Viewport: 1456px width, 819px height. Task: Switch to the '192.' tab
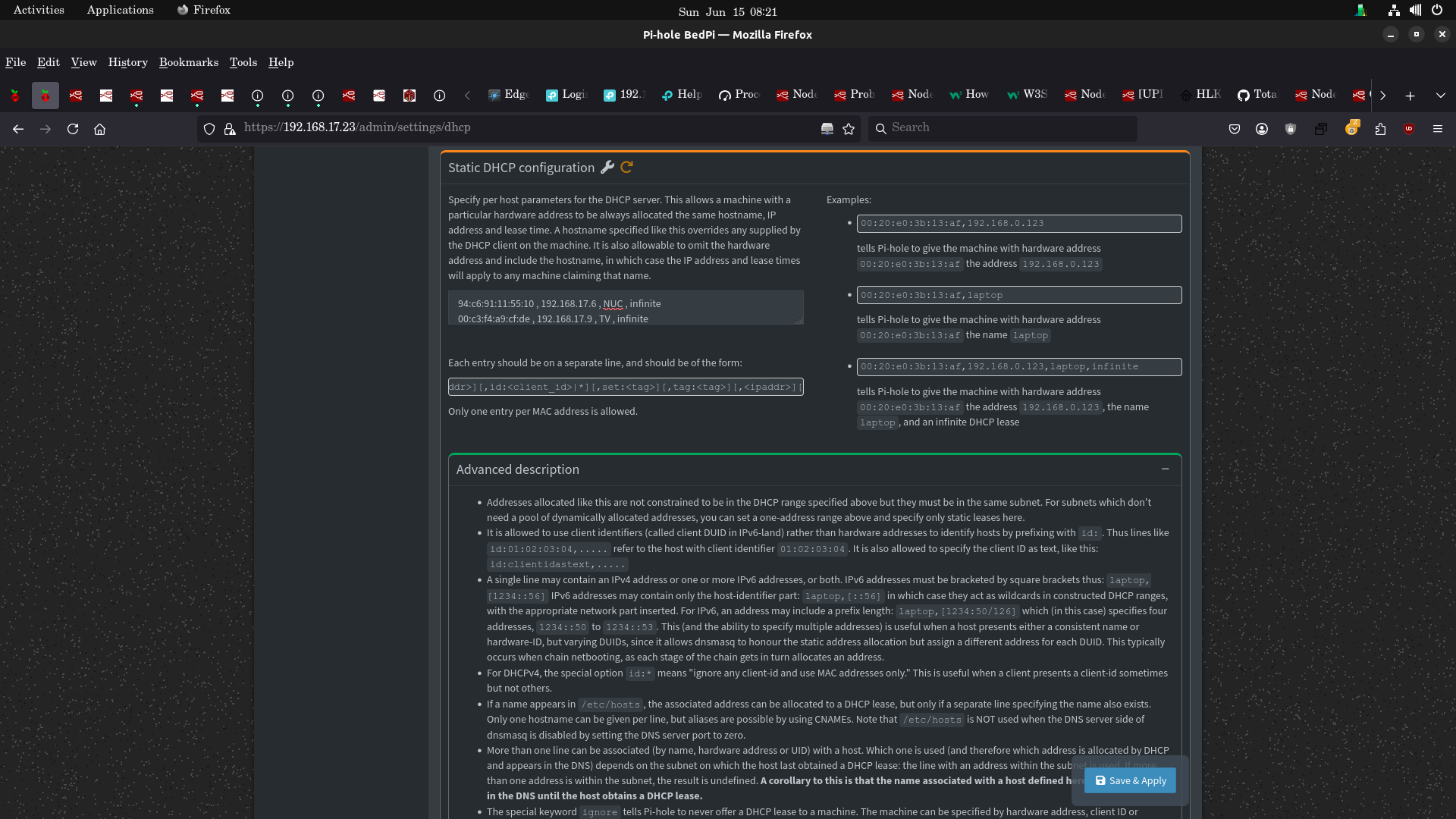coord(624,95)
